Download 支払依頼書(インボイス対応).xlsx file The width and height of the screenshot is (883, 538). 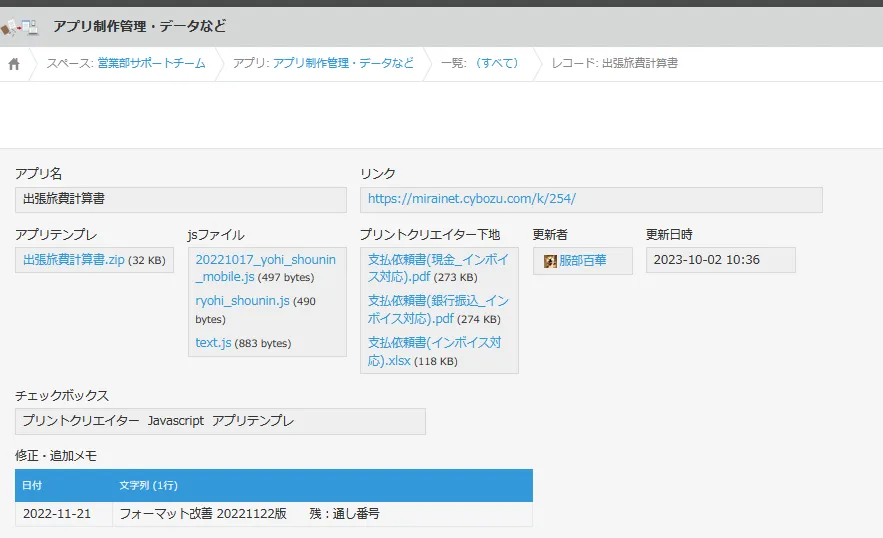click(434, 352)
